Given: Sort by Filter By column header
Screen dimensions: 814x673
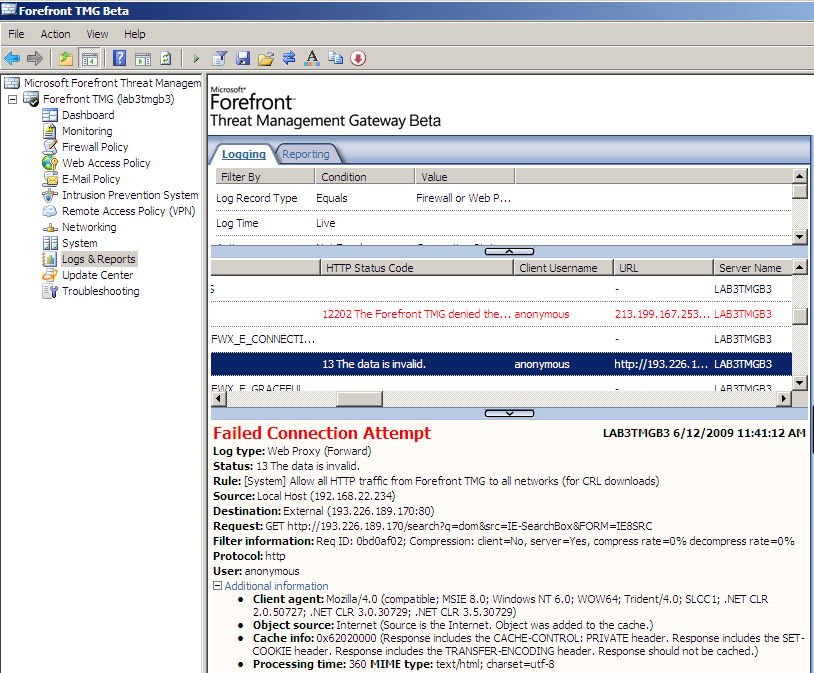Looking at the screenshot, I should tap(265, 177).
